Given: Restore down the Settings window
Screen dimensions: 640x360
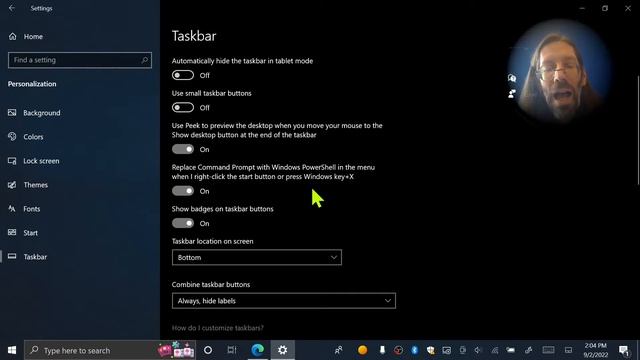Looking at the screenshot, I should coord(605,8).
